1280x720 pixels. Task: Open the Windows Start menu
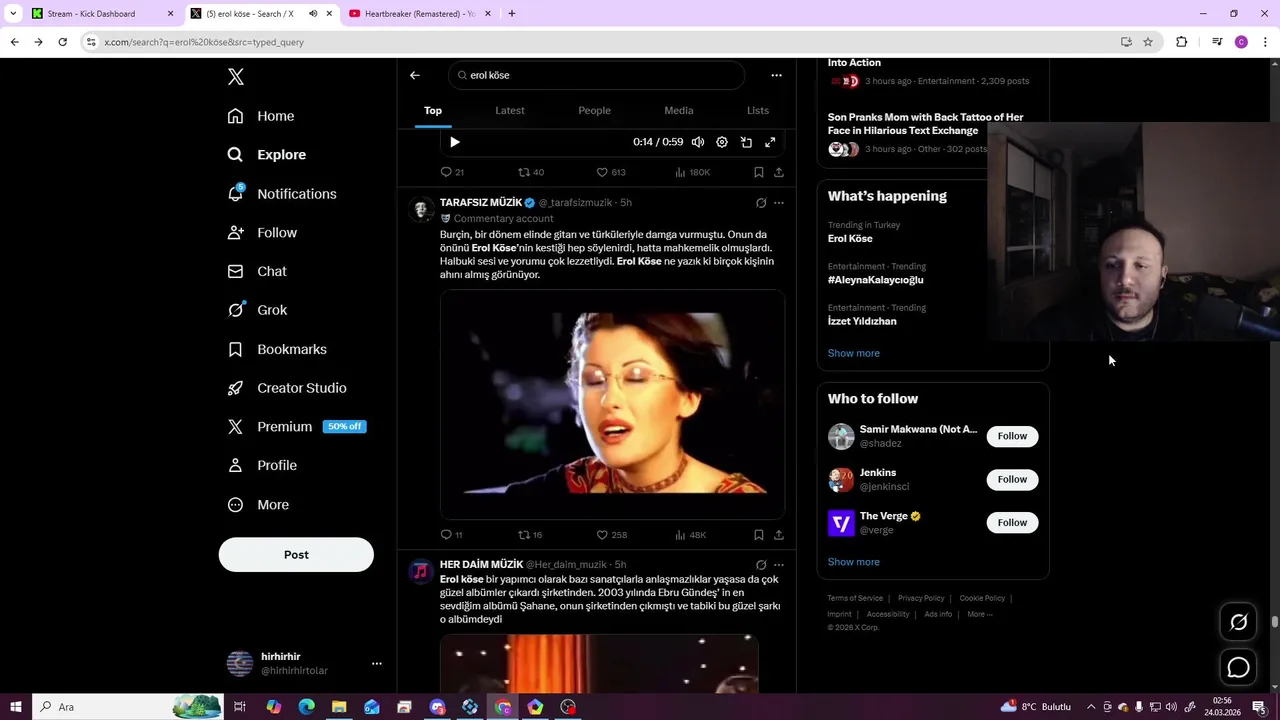click(15, 707)
